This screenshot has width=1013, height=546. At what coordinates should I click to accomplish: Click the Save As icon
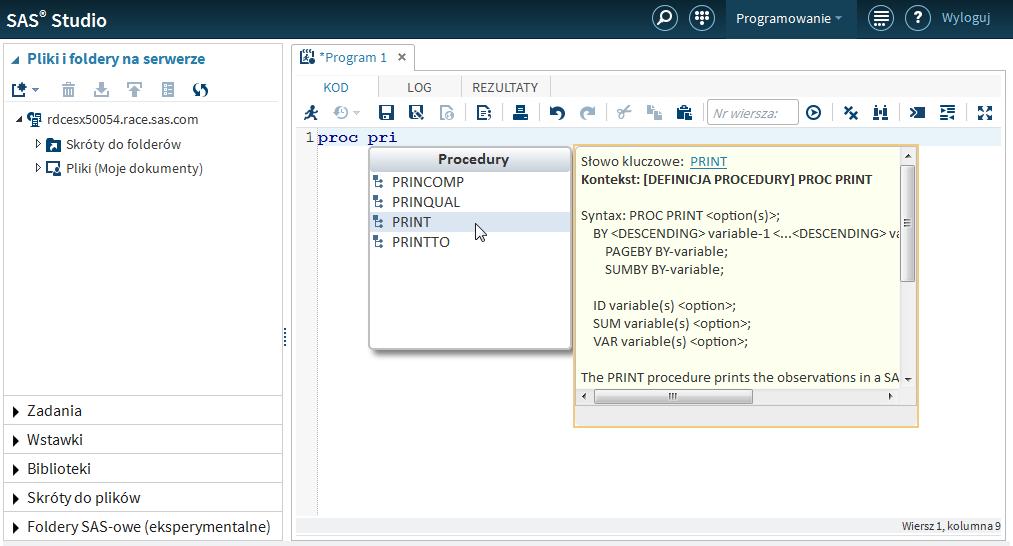click(x=417, y=113)
